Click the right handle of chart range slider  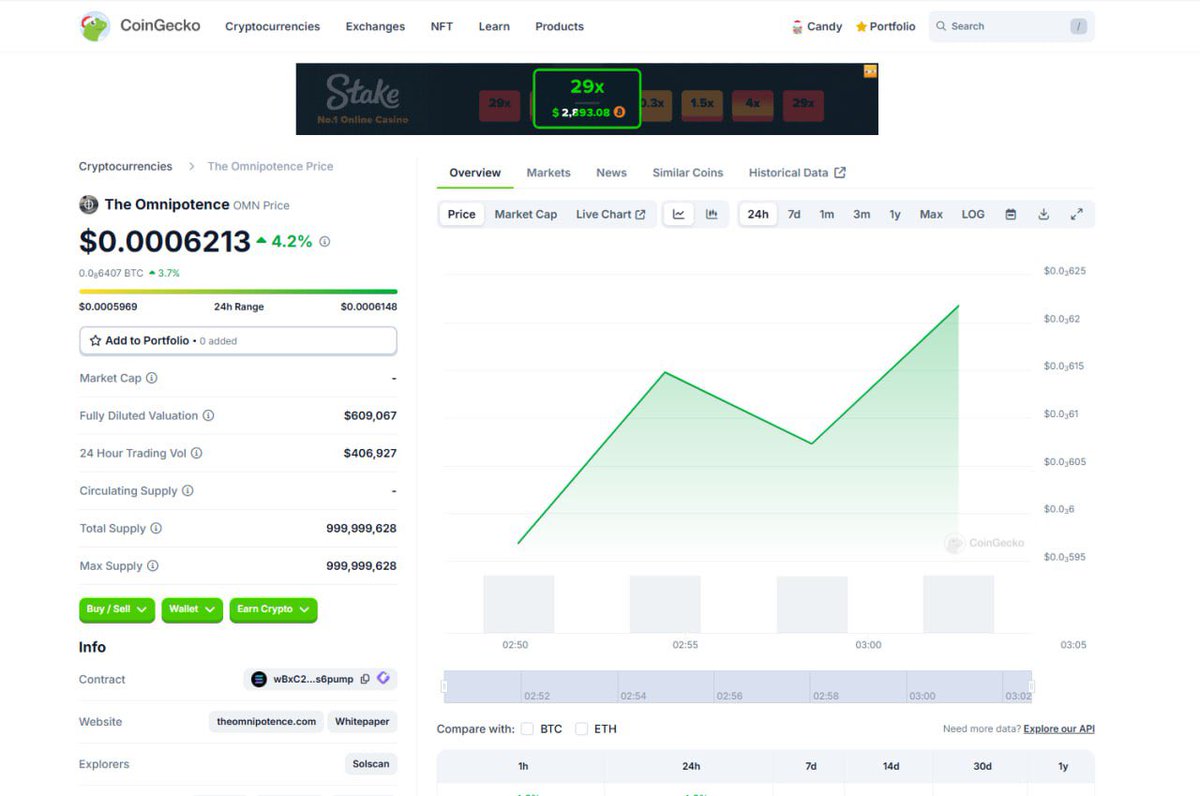[1030, 687]
